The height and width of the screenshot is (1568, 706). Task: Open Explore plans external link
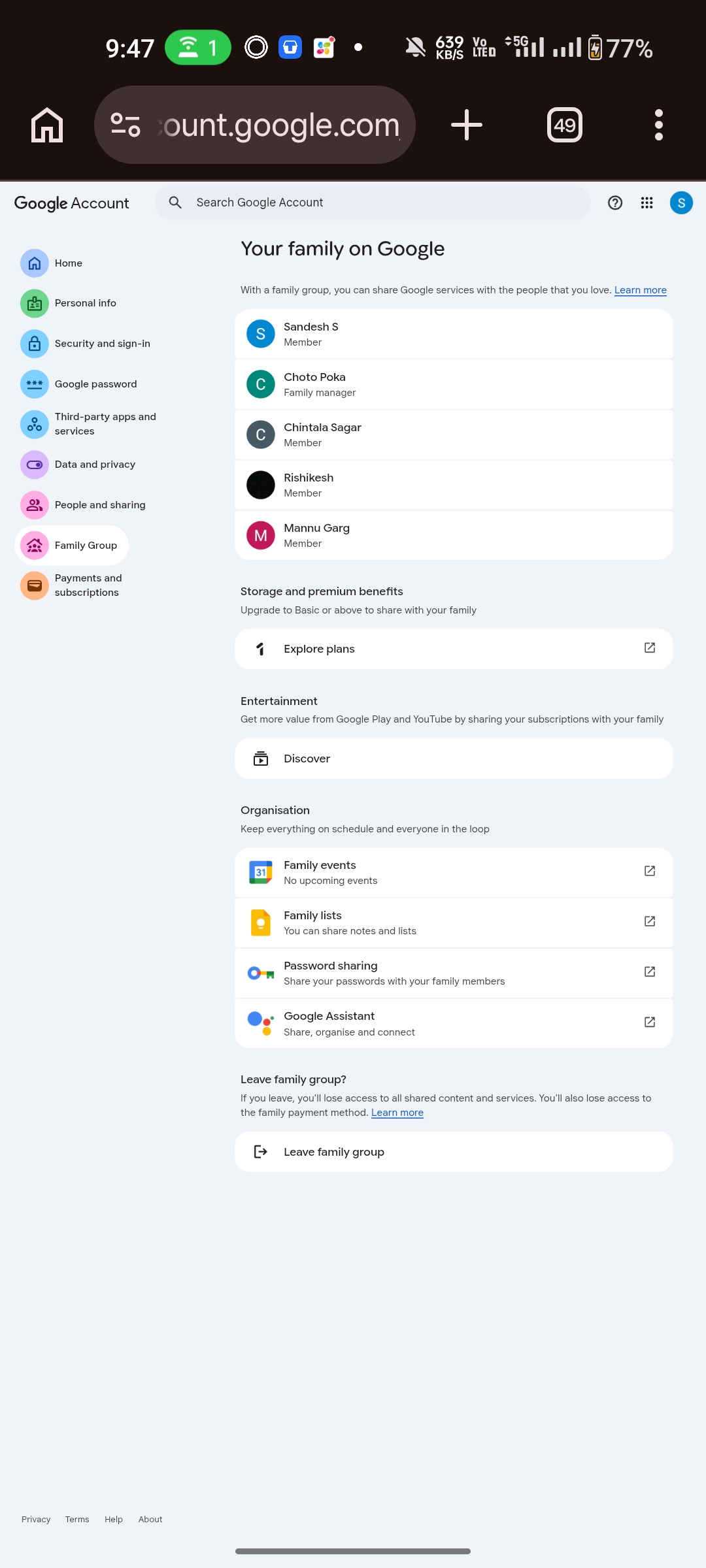coord(454,649)
